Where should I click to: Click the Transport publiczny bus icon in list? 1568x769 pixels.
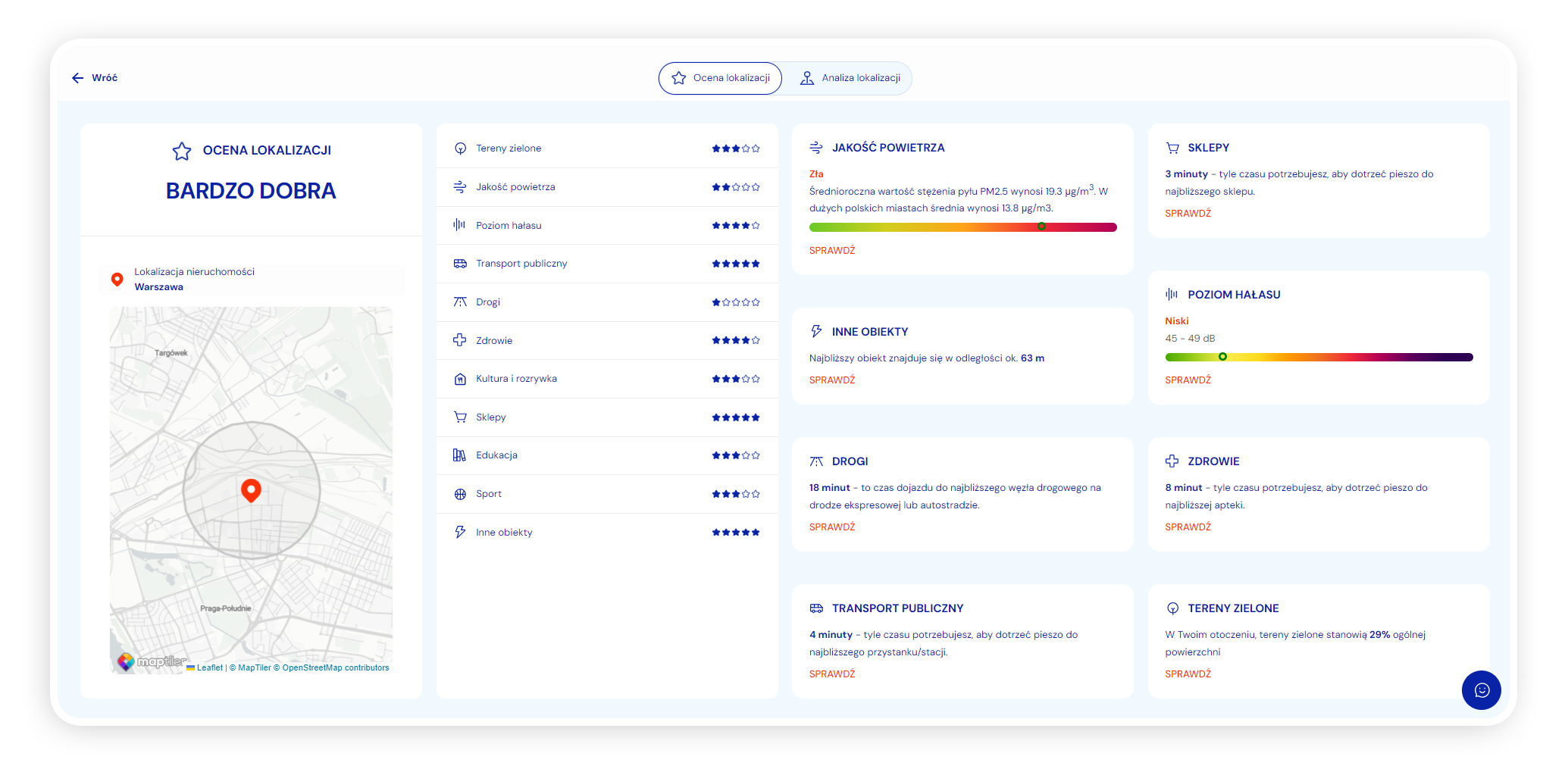[460, 264]
